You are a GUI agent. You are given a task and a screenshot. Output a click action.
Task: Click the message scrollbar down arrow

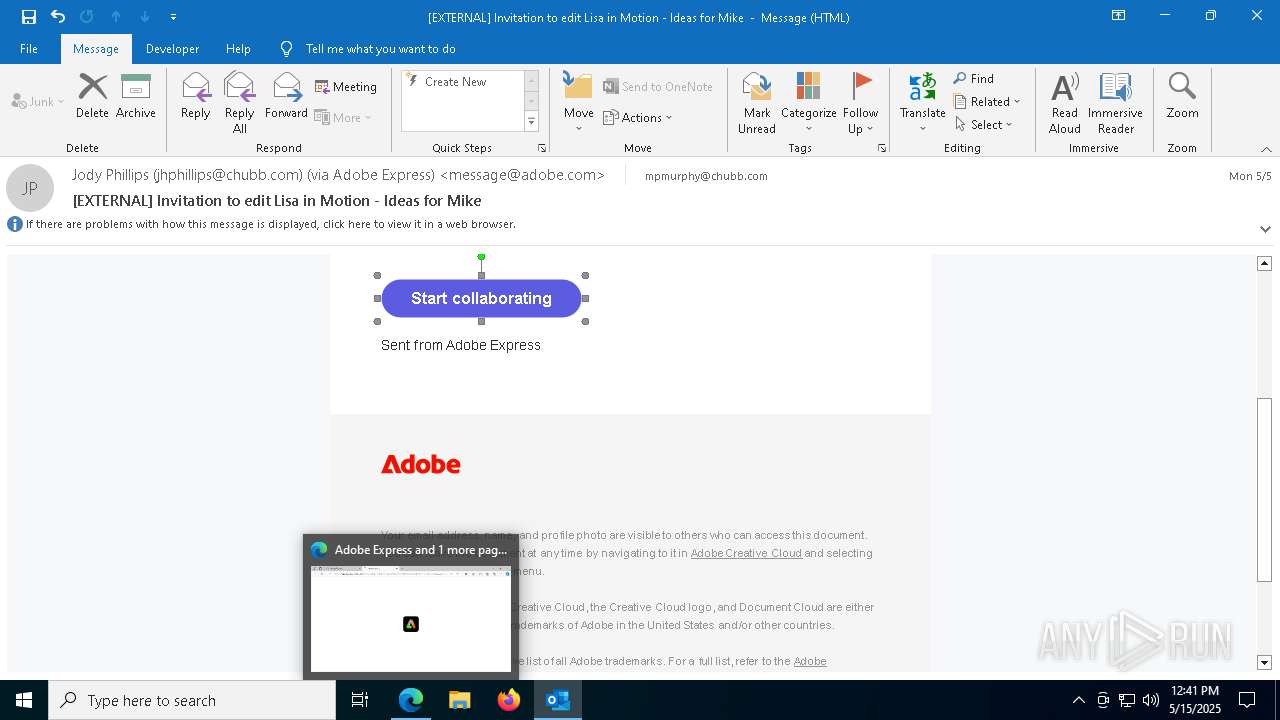point(1264,662)
